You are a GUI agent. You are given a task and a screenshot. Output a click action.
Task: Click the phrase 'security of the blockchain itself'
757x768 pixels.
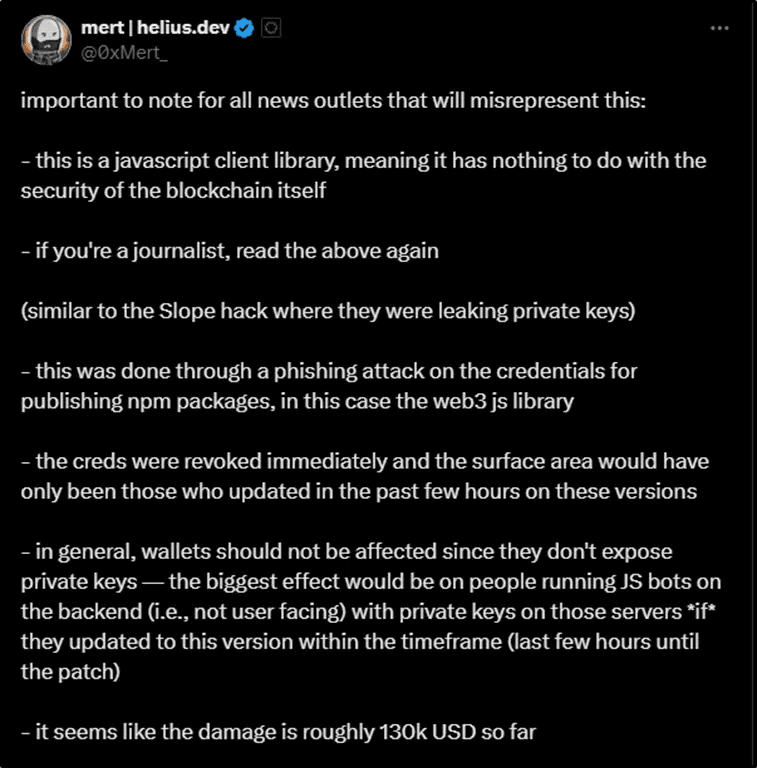pyautogui.click(x=173, y=191)
